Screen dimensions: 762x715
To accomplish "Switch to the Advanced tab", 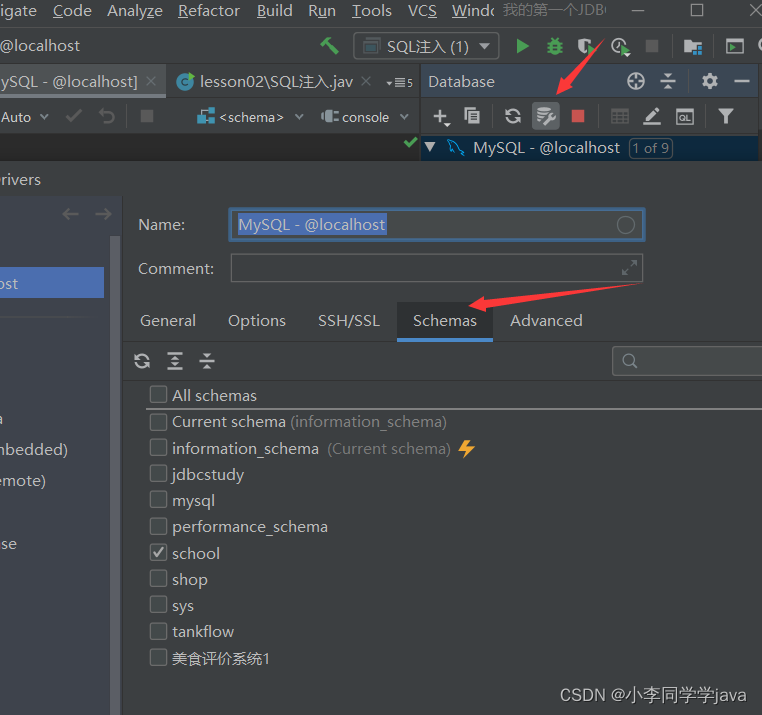I will point(546,321).
